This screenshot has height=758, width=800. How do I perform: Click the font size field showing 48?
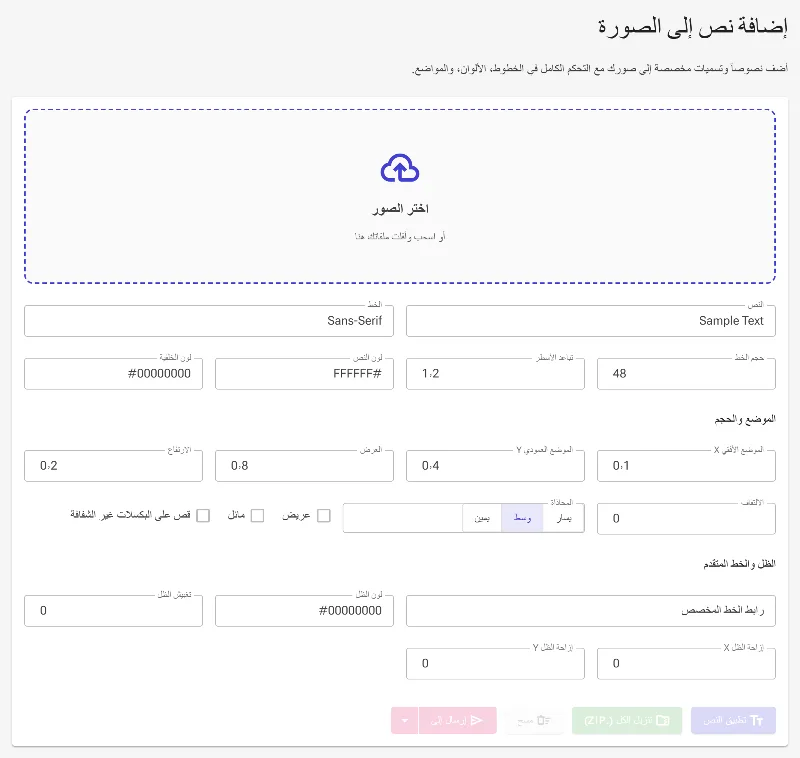click(686, 374)
